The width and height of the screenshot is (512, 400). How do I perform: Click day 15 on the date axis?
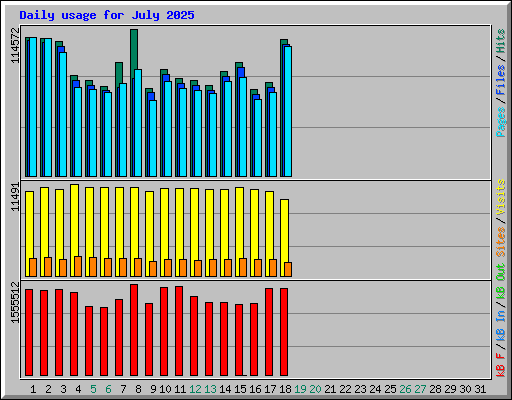click(x=240, y=389)
